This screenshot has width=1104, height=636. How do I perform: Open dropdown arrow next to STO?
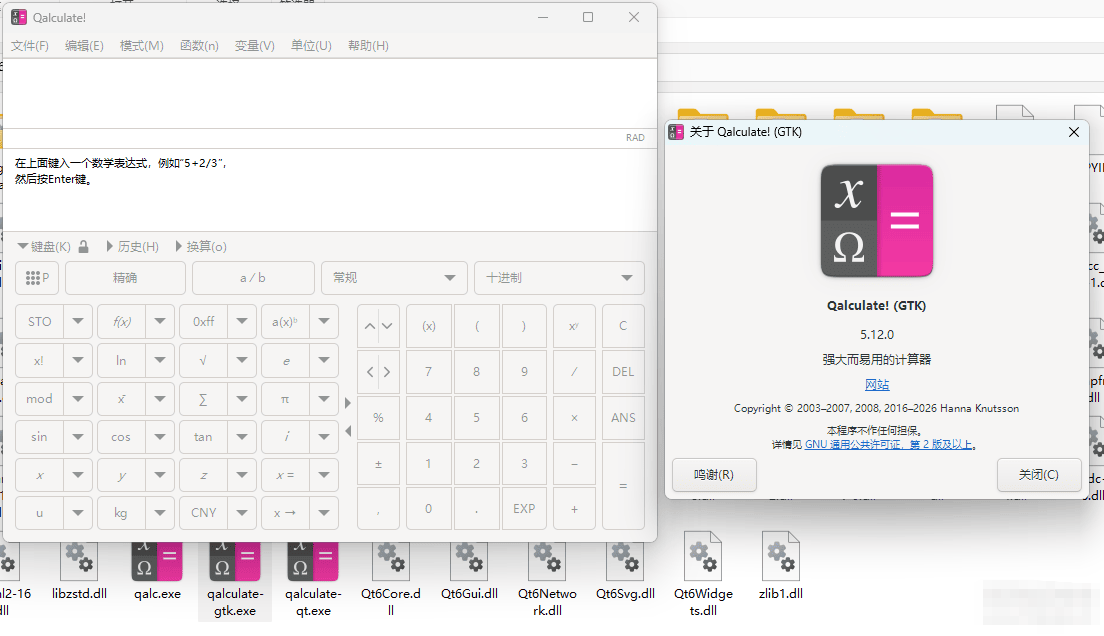click(x=78, y=322)
